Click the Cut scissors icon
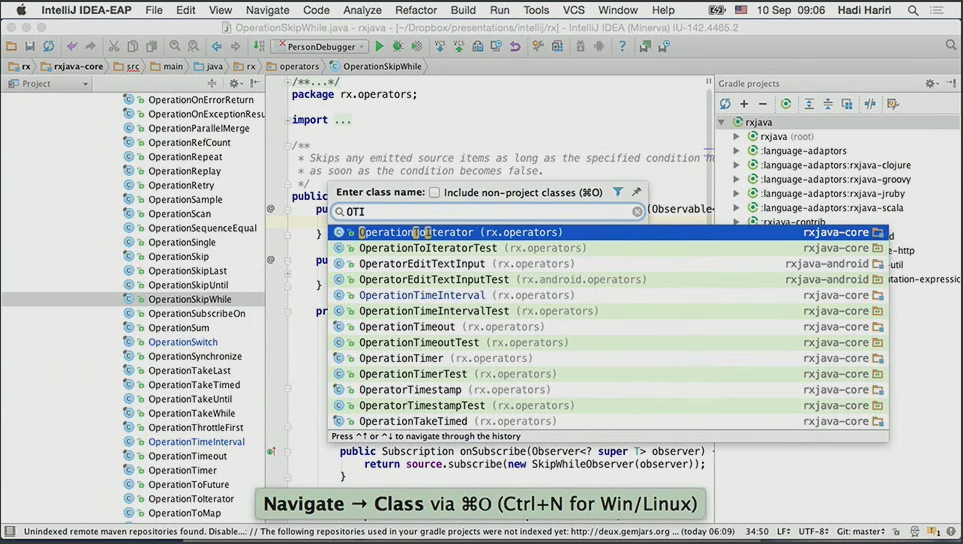 pos(114,46)
